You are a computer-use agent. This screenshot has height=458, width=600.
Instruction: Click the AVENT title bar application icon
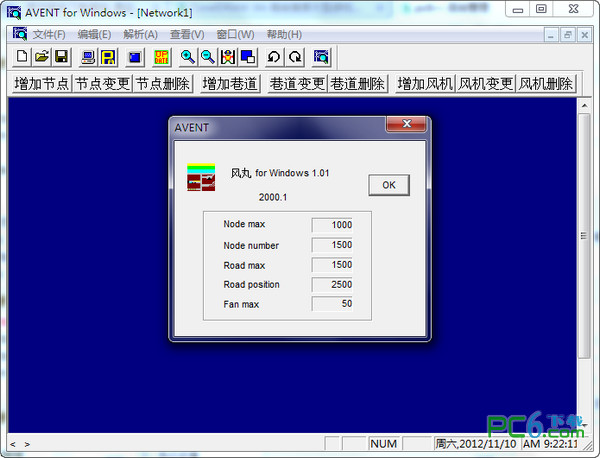tap(14, 13)
